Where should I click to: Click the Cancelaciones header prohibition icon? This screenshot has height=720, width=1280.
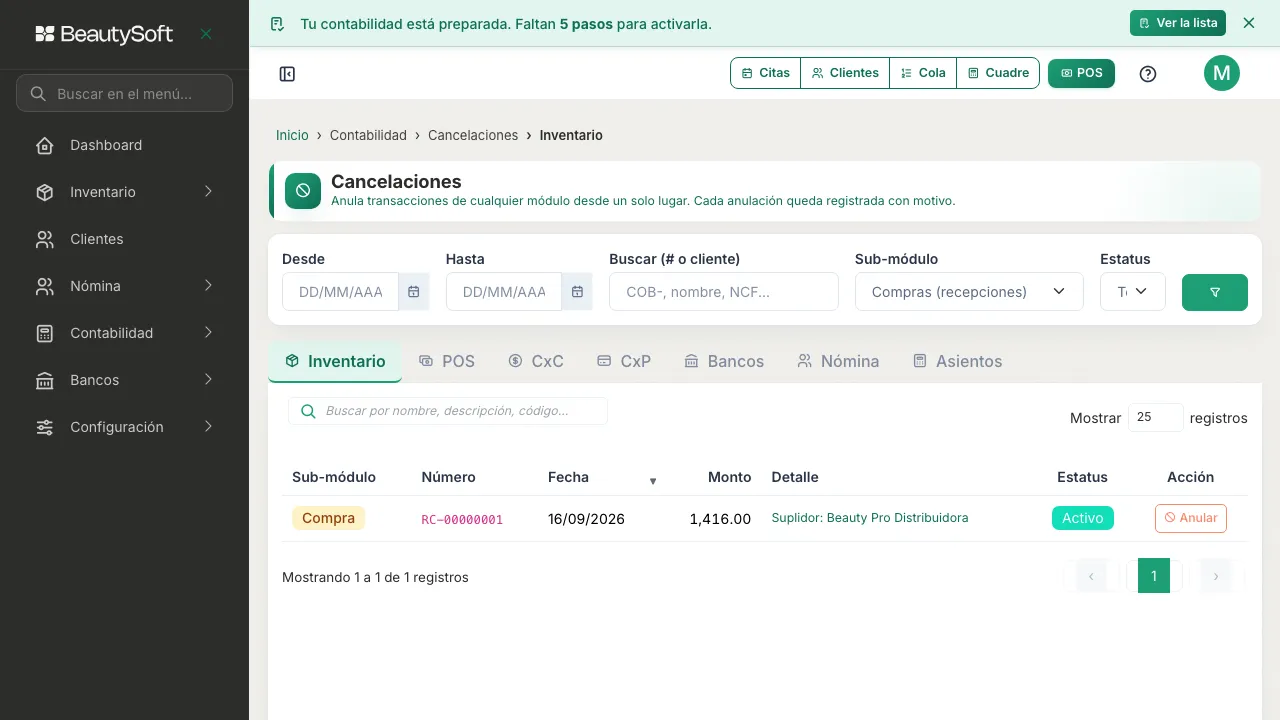point(303,191)
